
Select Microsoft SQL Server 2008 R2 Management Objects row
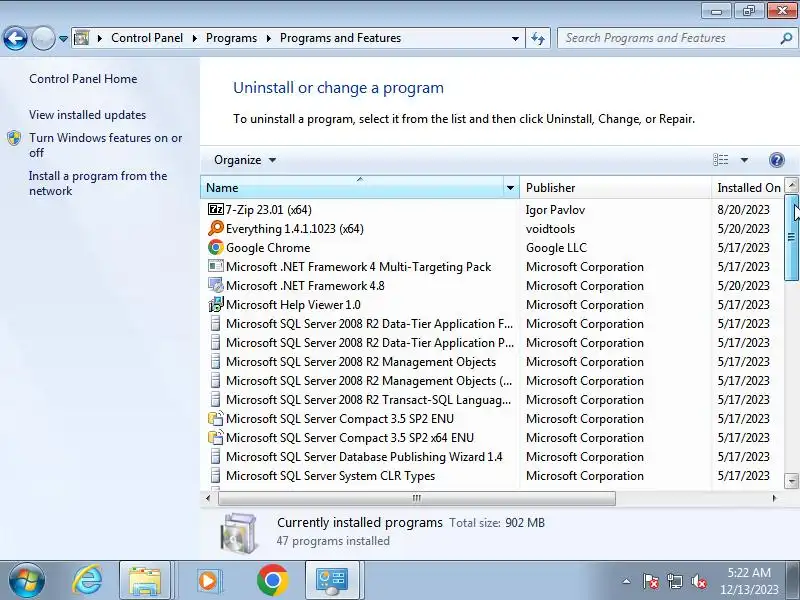pyautogui.click(x=492, y=362)
